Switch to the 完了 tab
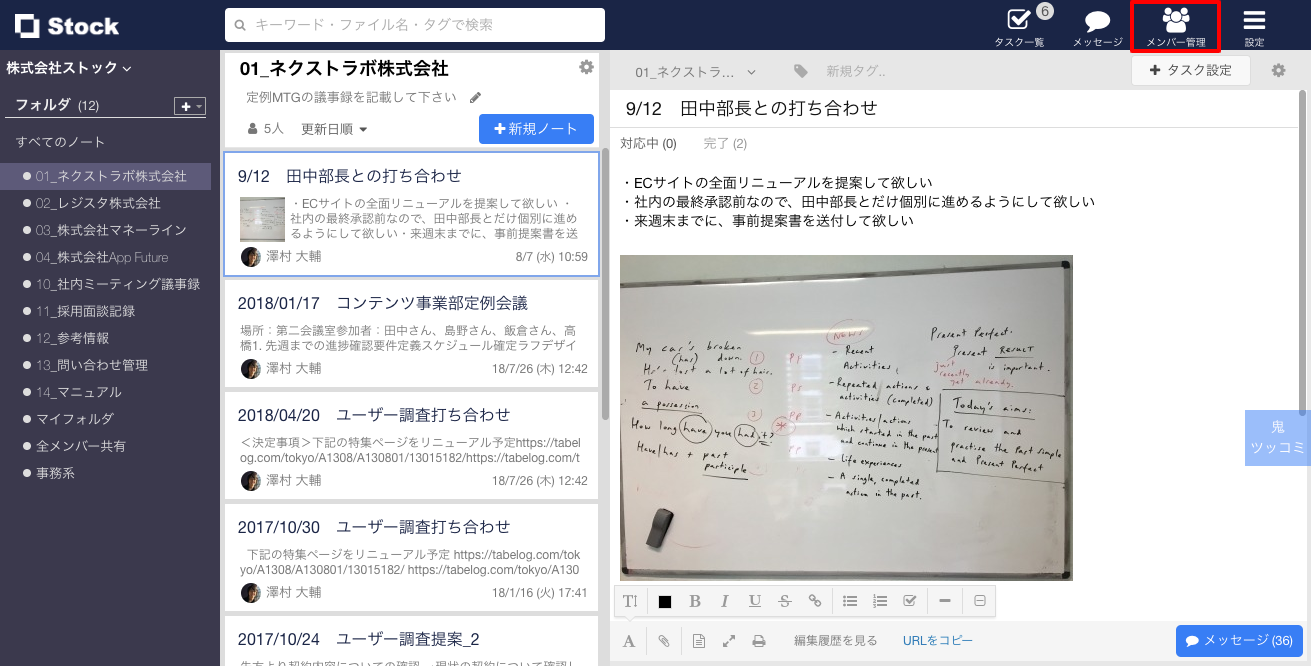Screen dimensions: 1311x666 tap(724, 143)
